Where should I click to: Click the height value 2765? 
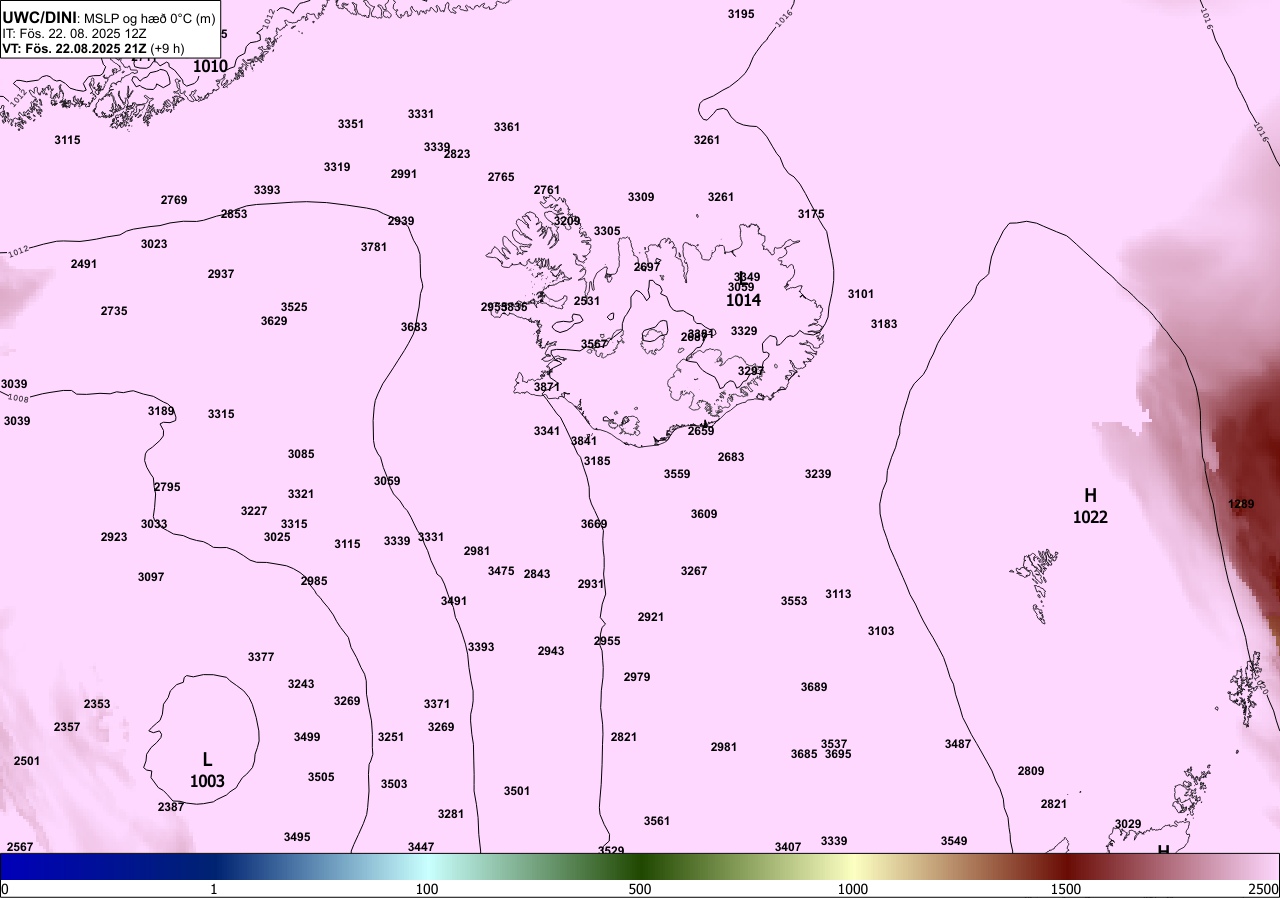point(501,177)
